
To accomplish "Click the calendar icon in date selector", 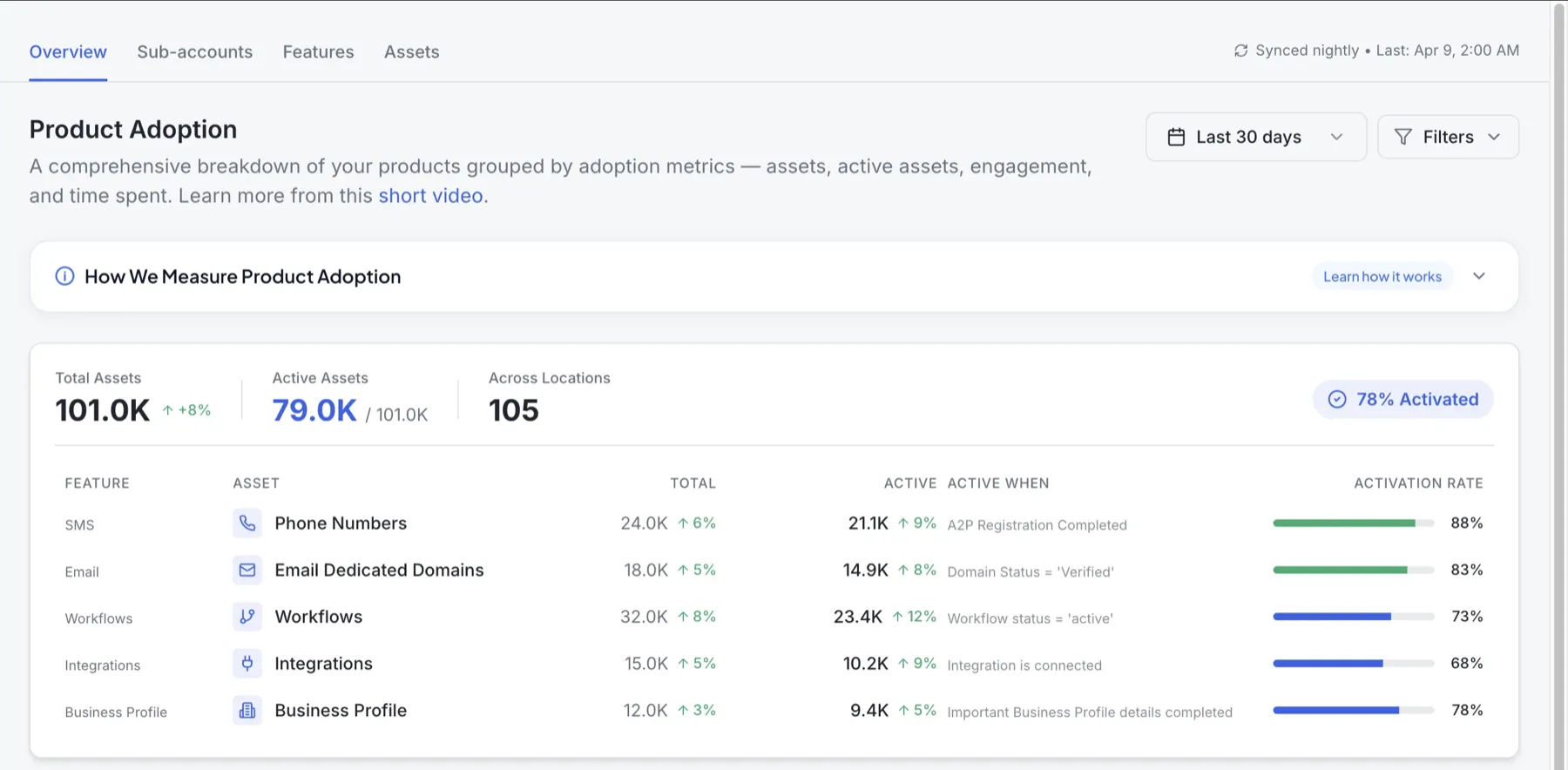I will point(1176,137).
